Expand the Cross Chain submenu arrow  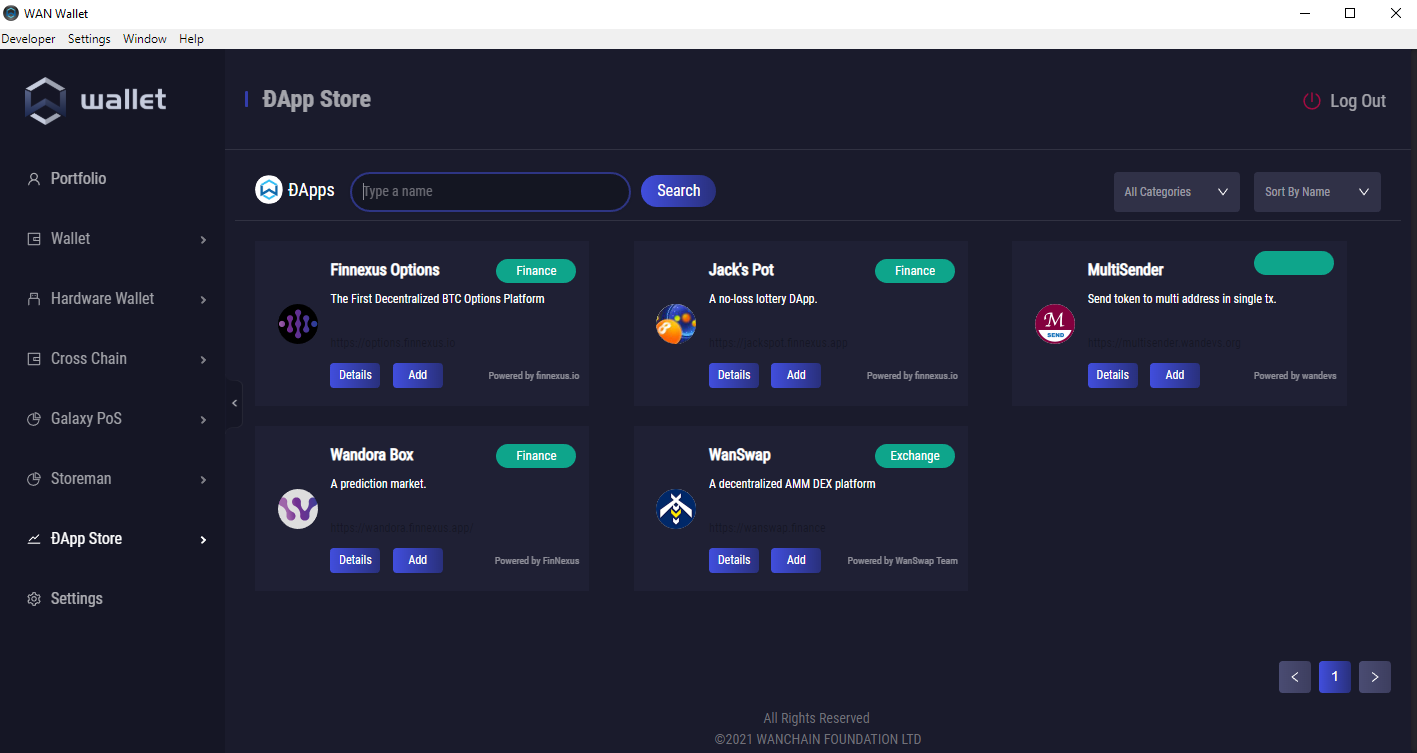[x=203, y=360]
